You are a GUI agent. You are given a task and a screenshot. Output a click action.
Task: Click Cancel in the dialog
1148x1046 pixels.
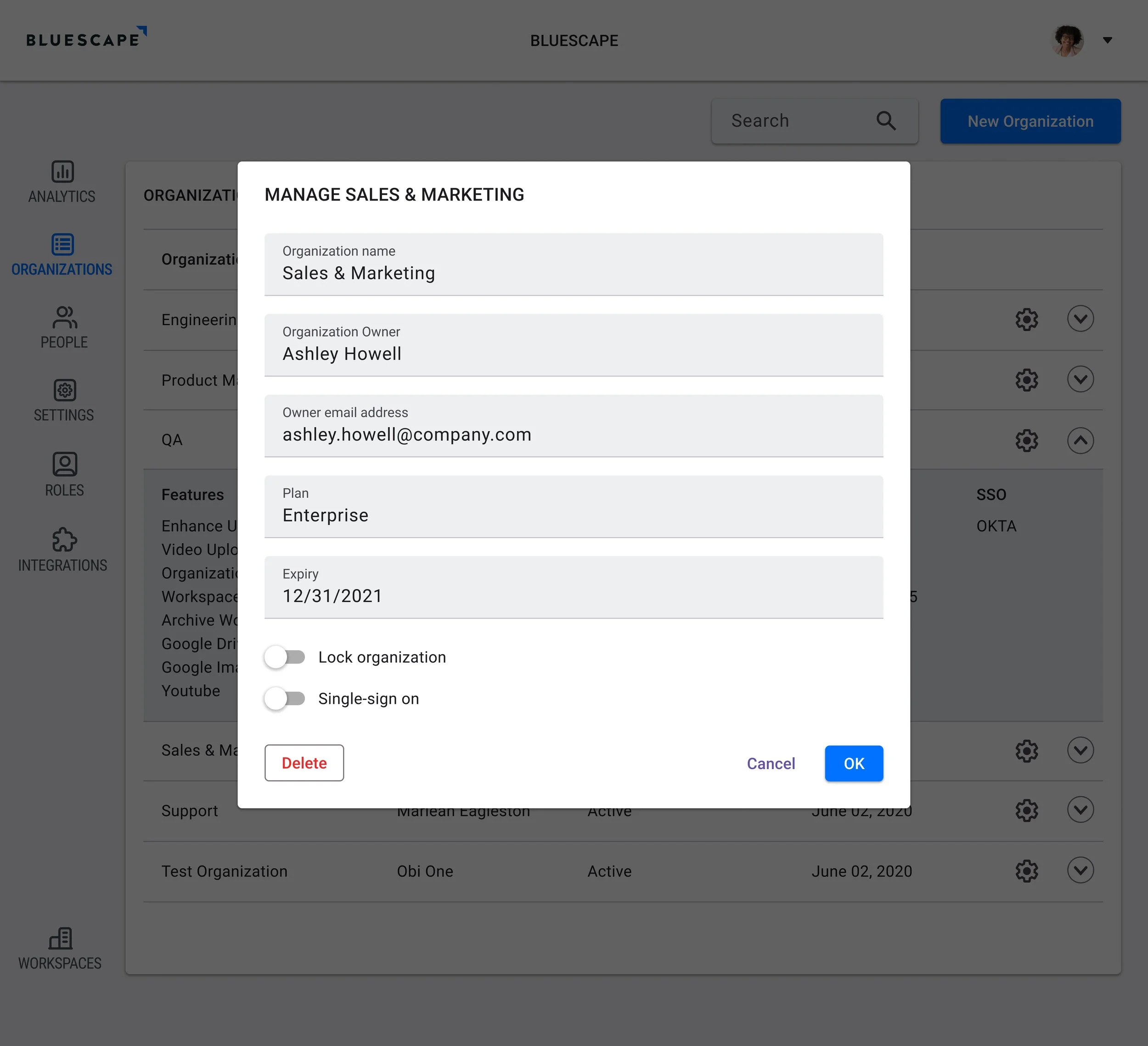click(x=771, y=764)
